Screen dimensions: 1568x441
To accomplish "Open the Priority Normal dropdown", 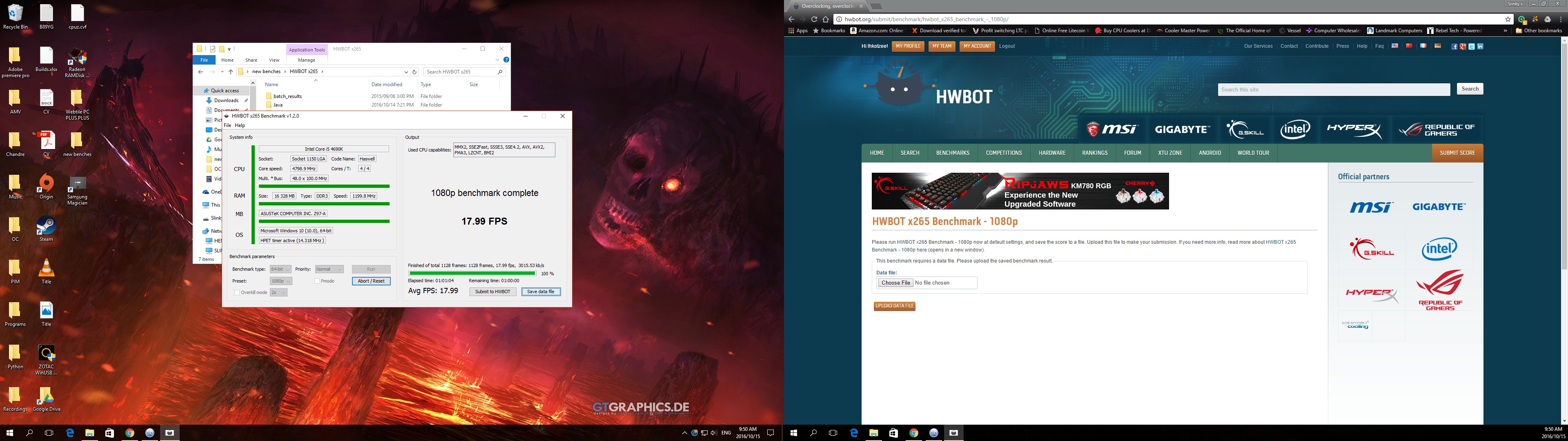I will (329, 269).
